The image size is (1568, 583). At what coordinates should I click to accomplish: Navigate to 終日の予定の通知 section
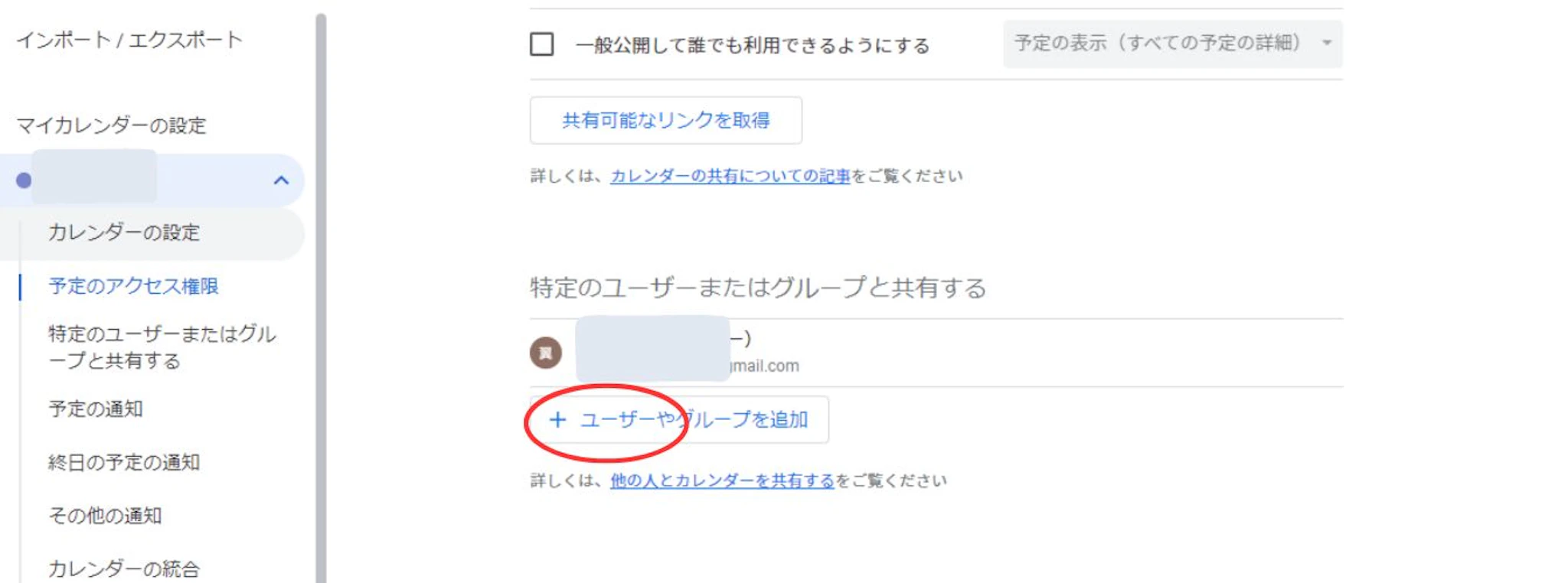tap(124, 462)
